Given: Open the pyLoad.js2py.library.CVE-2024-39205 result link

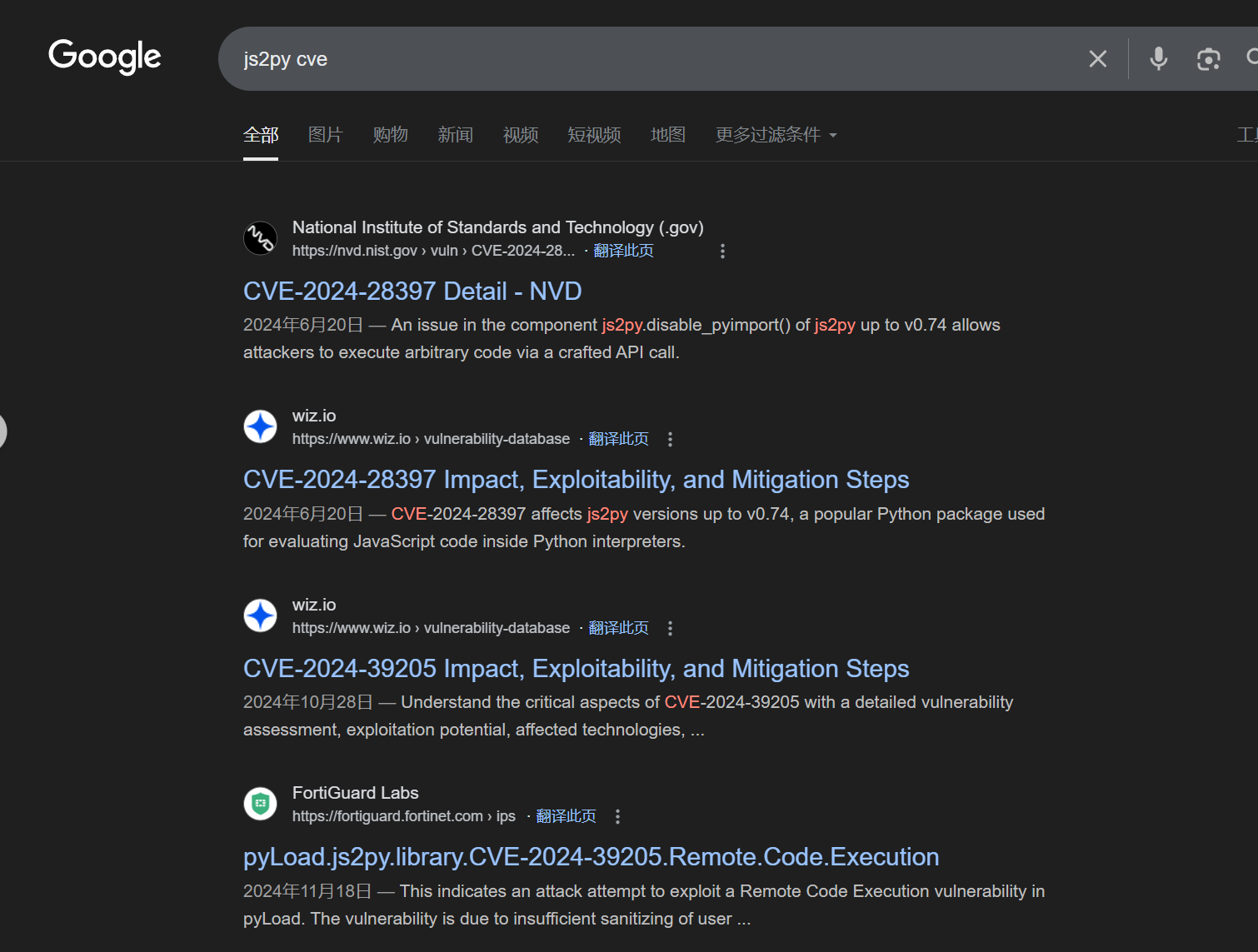Looking at the screenshot, I should 591,857.
